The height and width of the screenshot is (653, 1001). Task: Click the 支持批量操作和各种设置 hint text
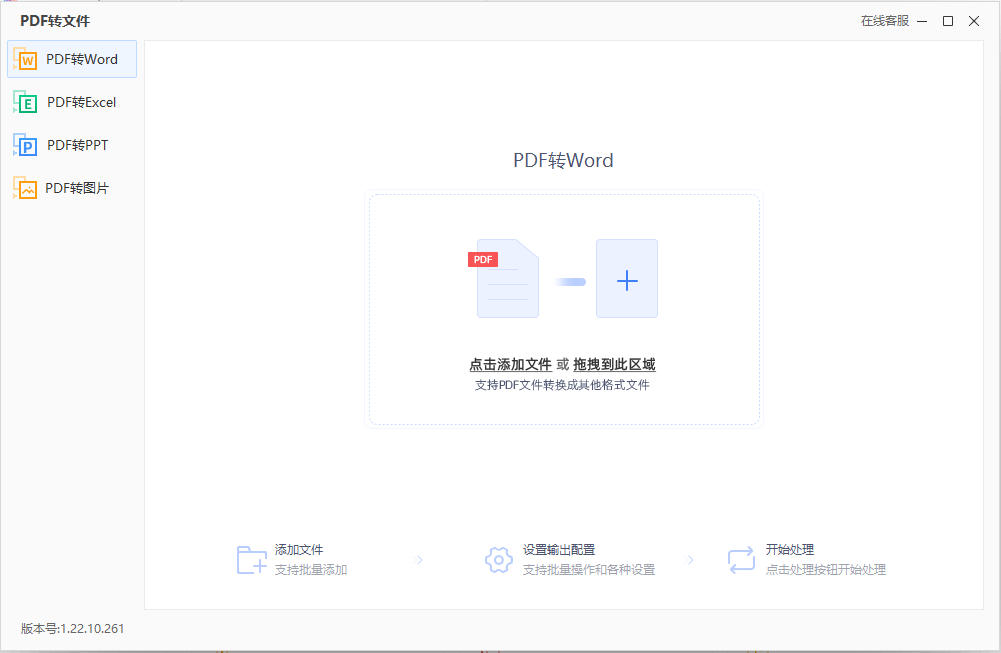(589, 569)
